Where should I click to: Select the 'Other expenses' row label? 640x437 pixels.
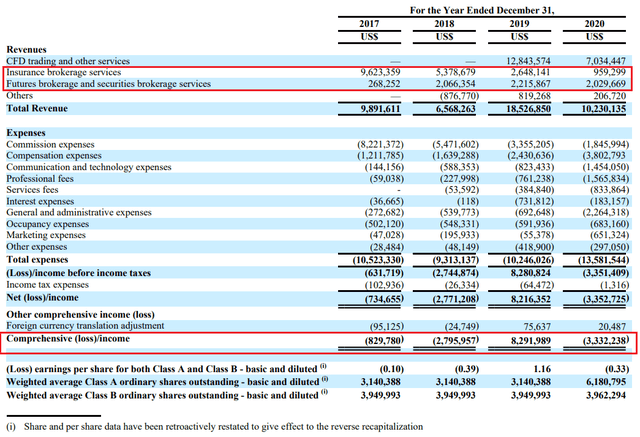(x=37, y=246)
